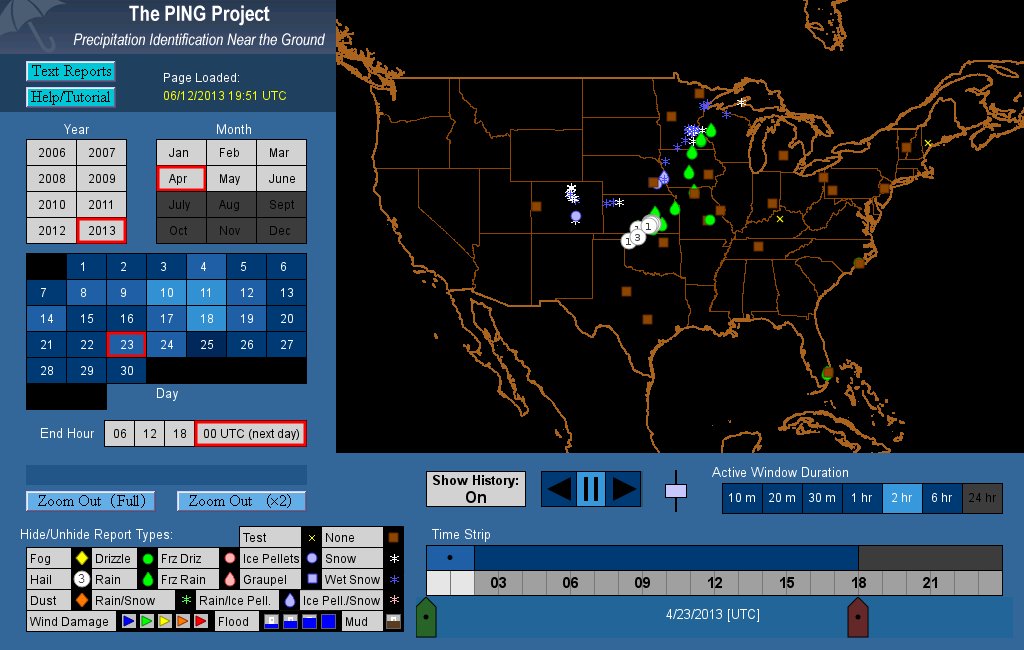Screen dimensions: 1024x650
Task: Hide Snow reports via Snow label
Action: click(340, 558)
